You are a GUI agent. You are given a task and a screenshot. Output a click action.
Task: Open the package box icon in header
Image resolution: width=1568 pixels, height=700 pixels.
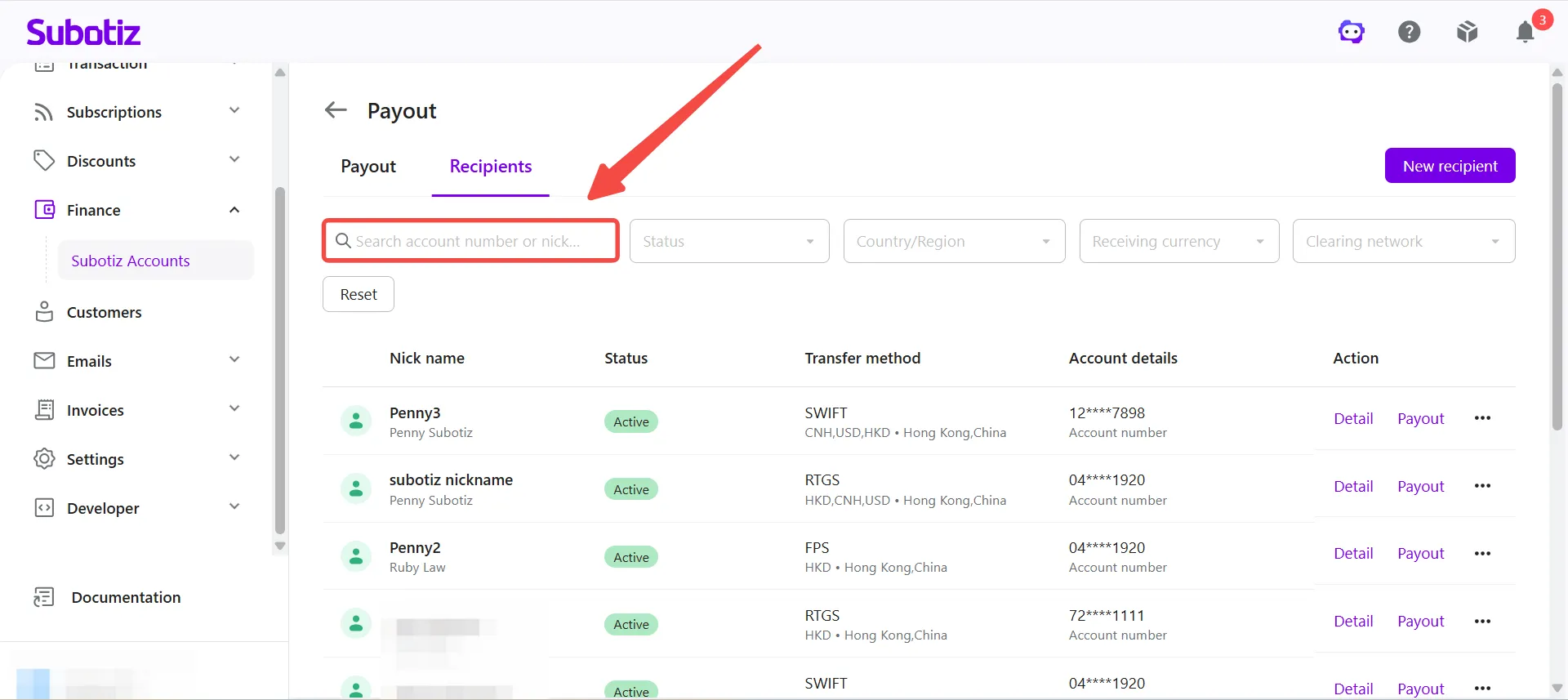(x=1468, y=32)
